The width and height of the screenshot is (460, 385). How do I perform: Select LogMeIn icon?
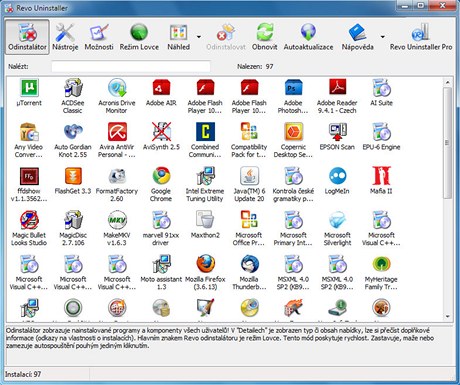(337, 176)
